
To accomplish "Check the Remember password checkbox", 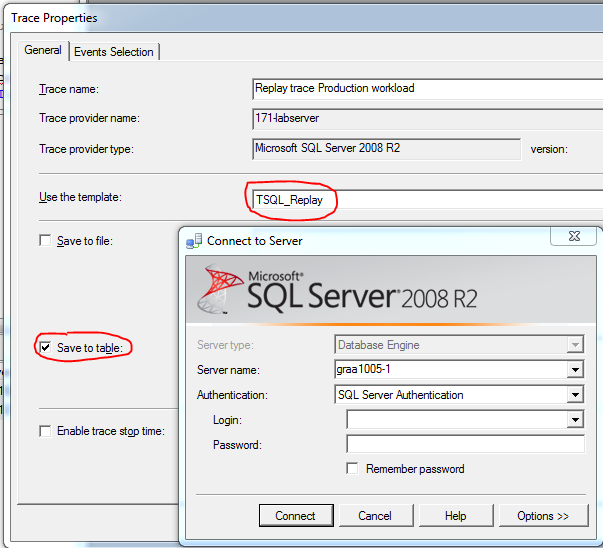I will (352, 468).
